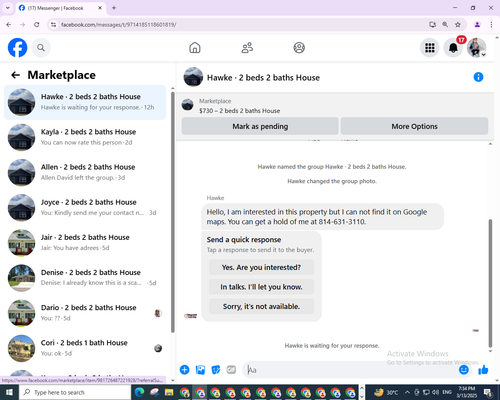Attach a photo using the image icon
This screenshot has height=400, width=500.
200,370
